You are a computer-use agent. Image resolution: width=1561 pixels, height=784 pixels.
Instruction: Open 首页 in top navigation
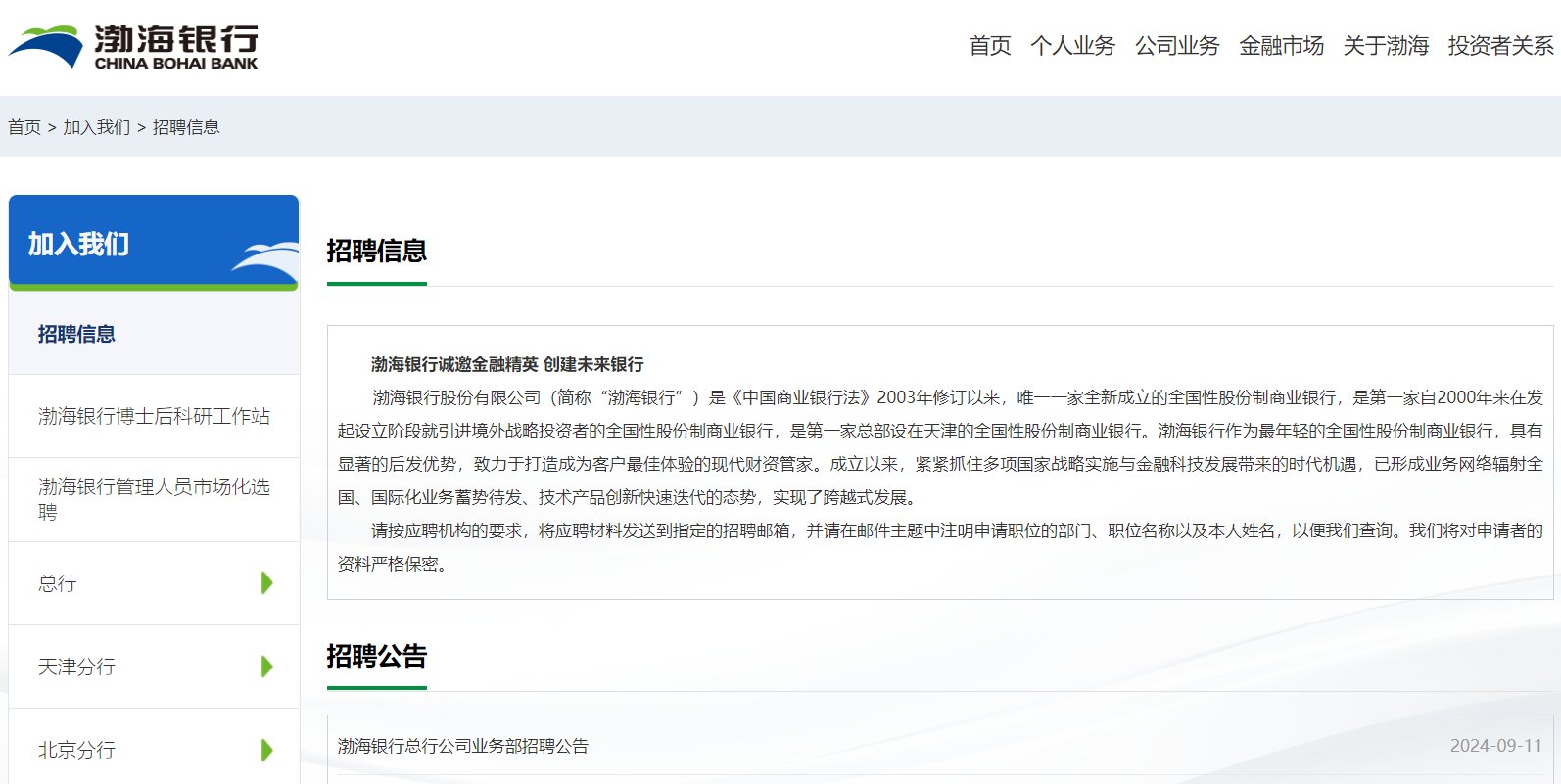click(x=989, y=46)
